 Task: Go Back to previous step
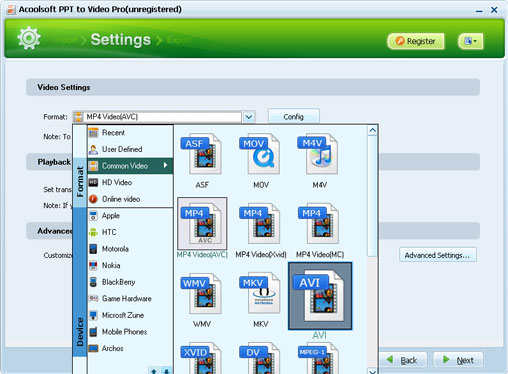click(403, 360)
